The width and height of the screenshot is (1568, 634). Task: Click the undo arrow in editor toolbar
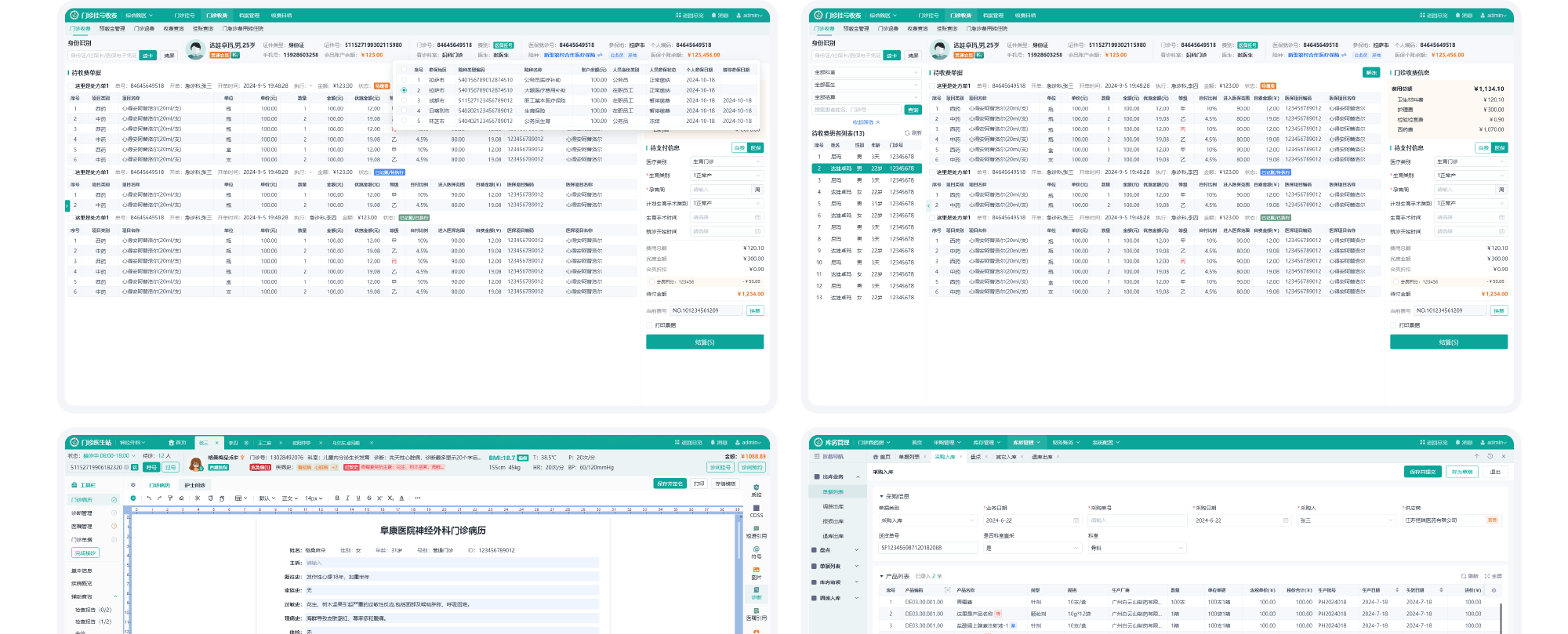pyautogui.click(x=149, y=498)
